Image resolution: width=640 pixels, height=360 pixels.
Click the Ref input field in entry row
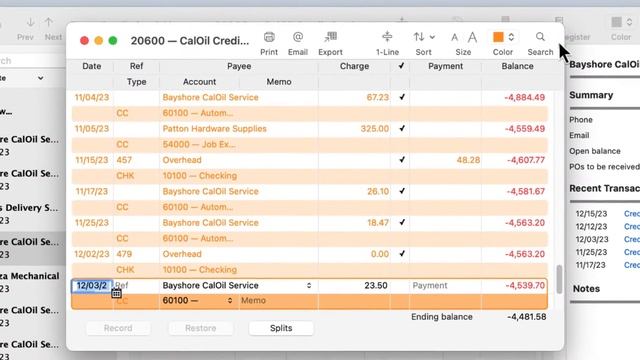click(x=136, y=285)
